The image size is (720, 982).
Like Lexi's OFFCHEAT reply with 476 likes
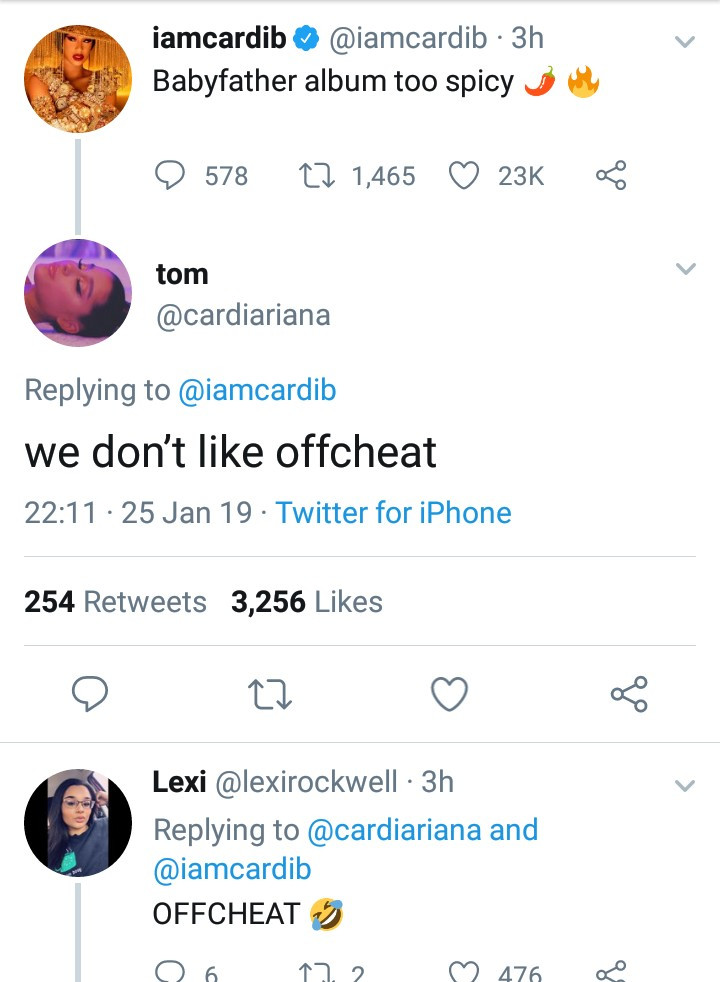click(x=463, y=970)
